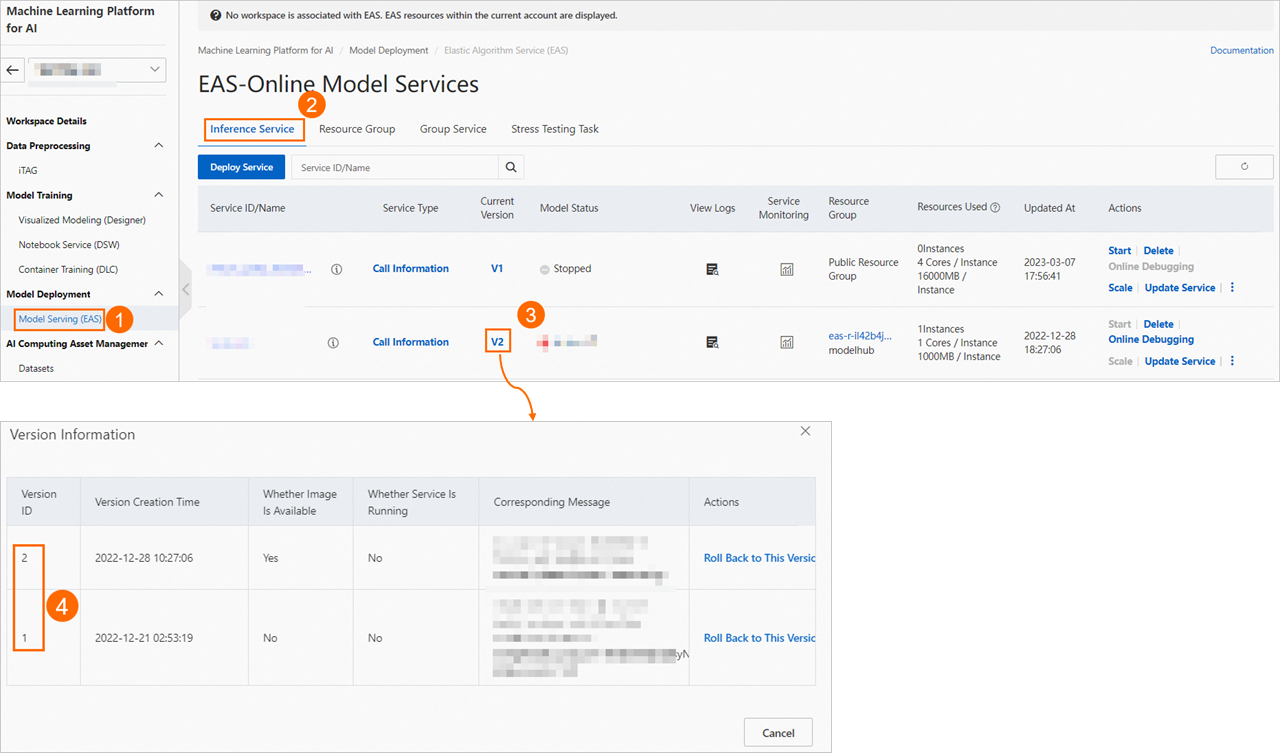The height and width of the screenshot is (753, 1280).
Task: Open Workspace Details in the sidebar
Action: pyautogui.click(x=46, y=121)
